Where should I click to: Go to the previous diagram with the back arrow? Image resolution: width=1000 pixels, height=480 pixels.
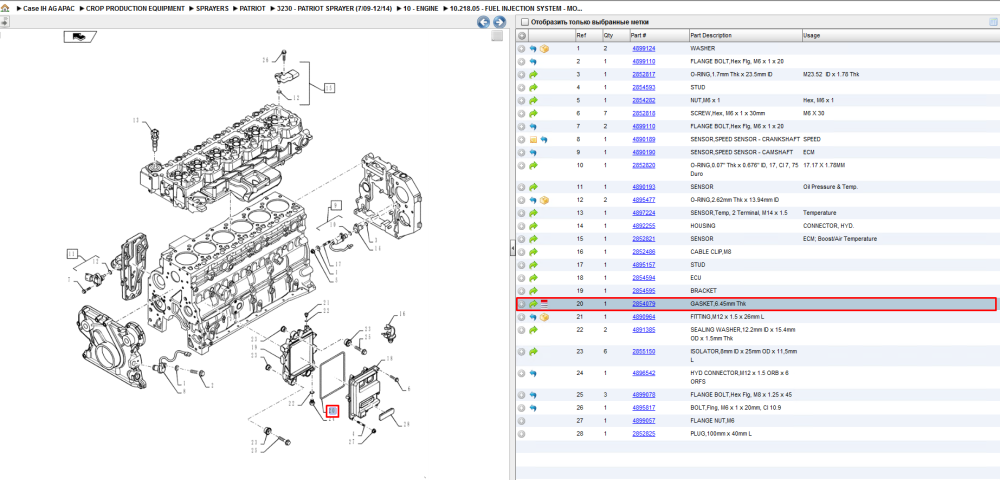click(483, 22)
